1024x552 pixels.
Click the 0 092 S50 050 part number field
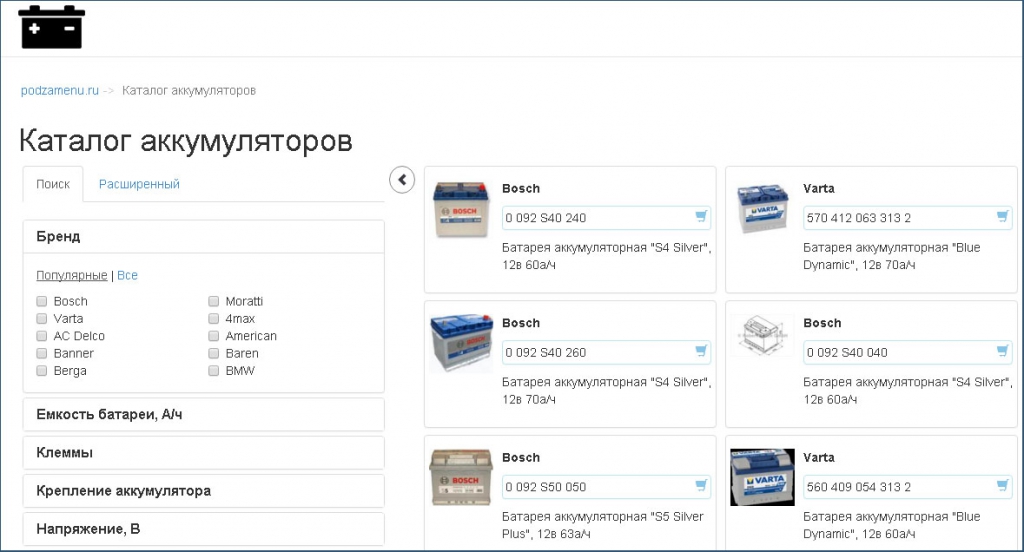click(x=606, y=487)
